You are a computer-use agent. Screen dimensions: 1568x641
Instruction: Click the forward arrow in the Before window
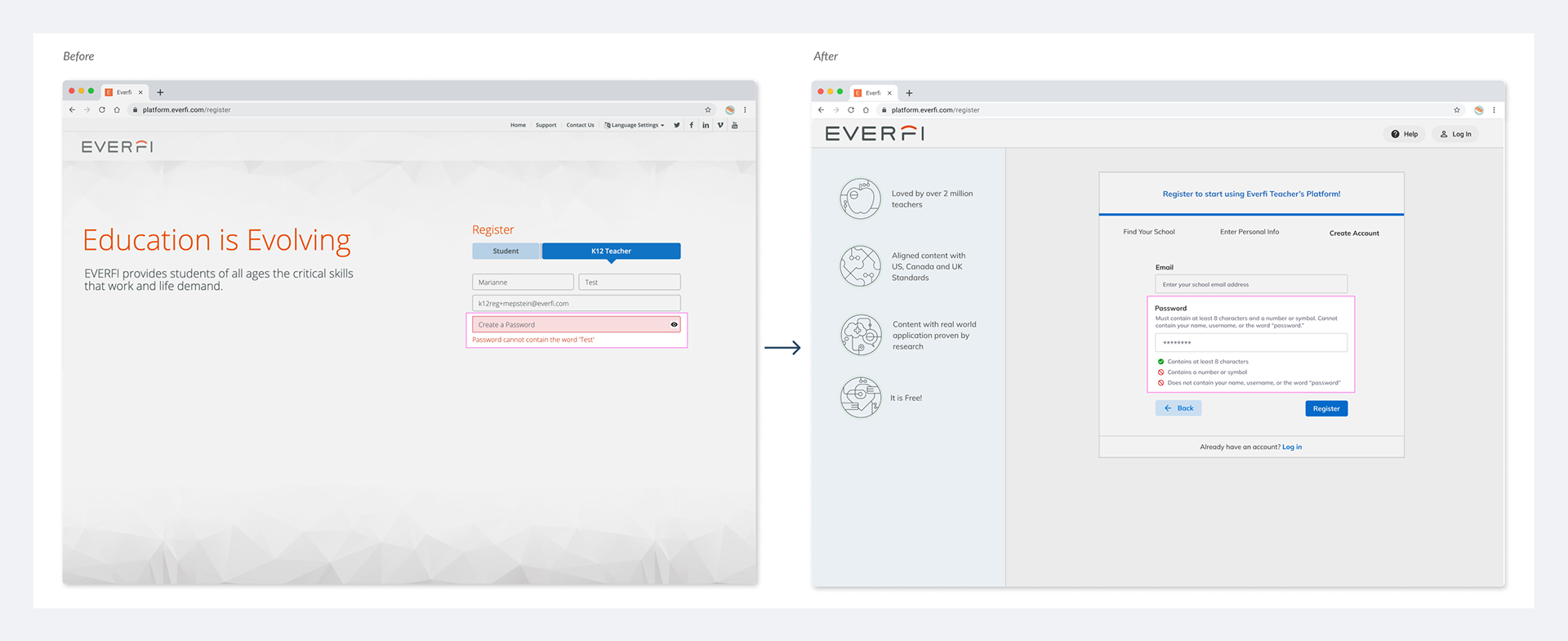87,109
